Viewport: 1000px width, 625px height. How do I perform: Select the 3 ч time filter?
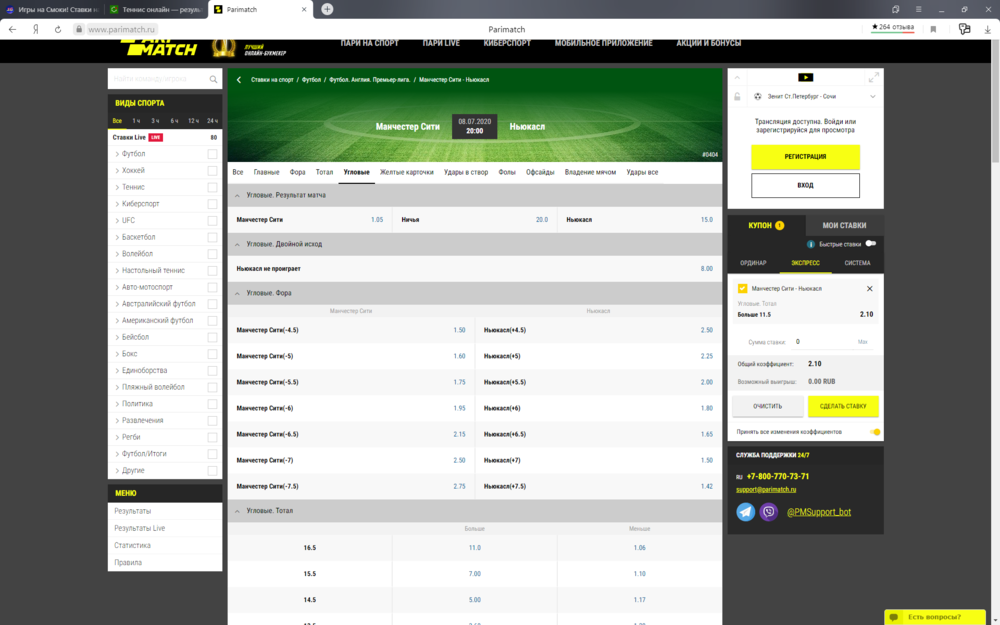(155, 121)
